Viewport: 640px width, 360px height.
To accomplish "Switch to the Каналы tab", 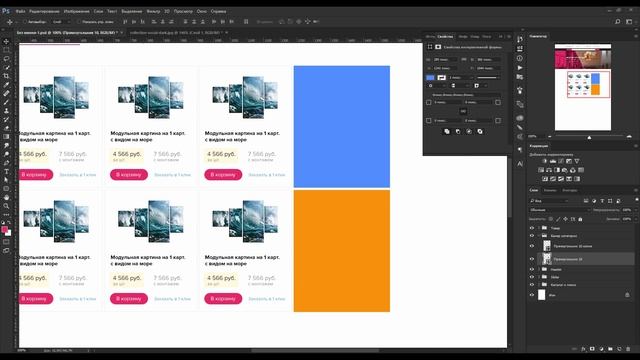I will [x=550, y=190].
